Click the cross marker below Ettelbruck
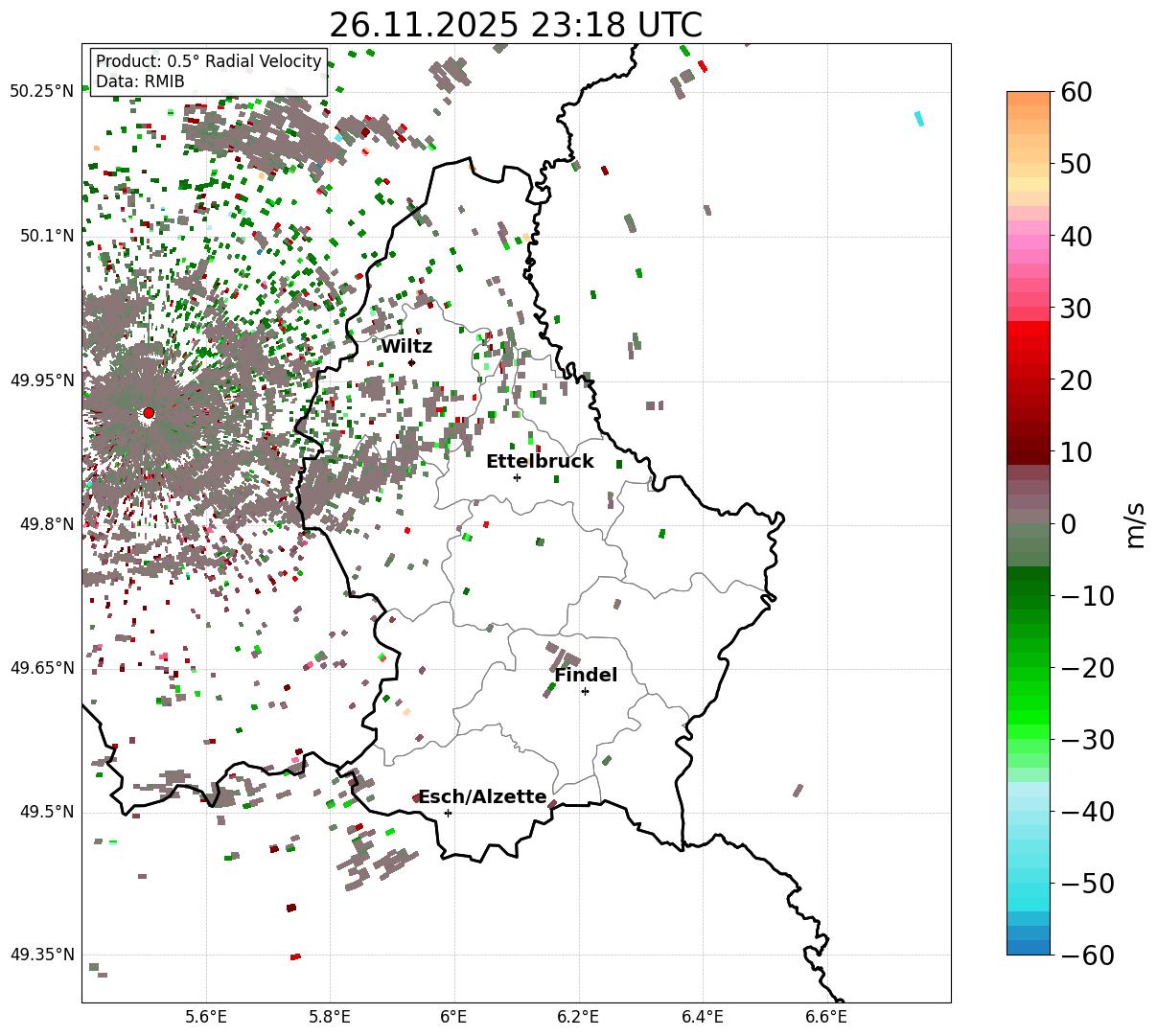The height and width of the screenshot is (1036, 1157). [517, 477]
